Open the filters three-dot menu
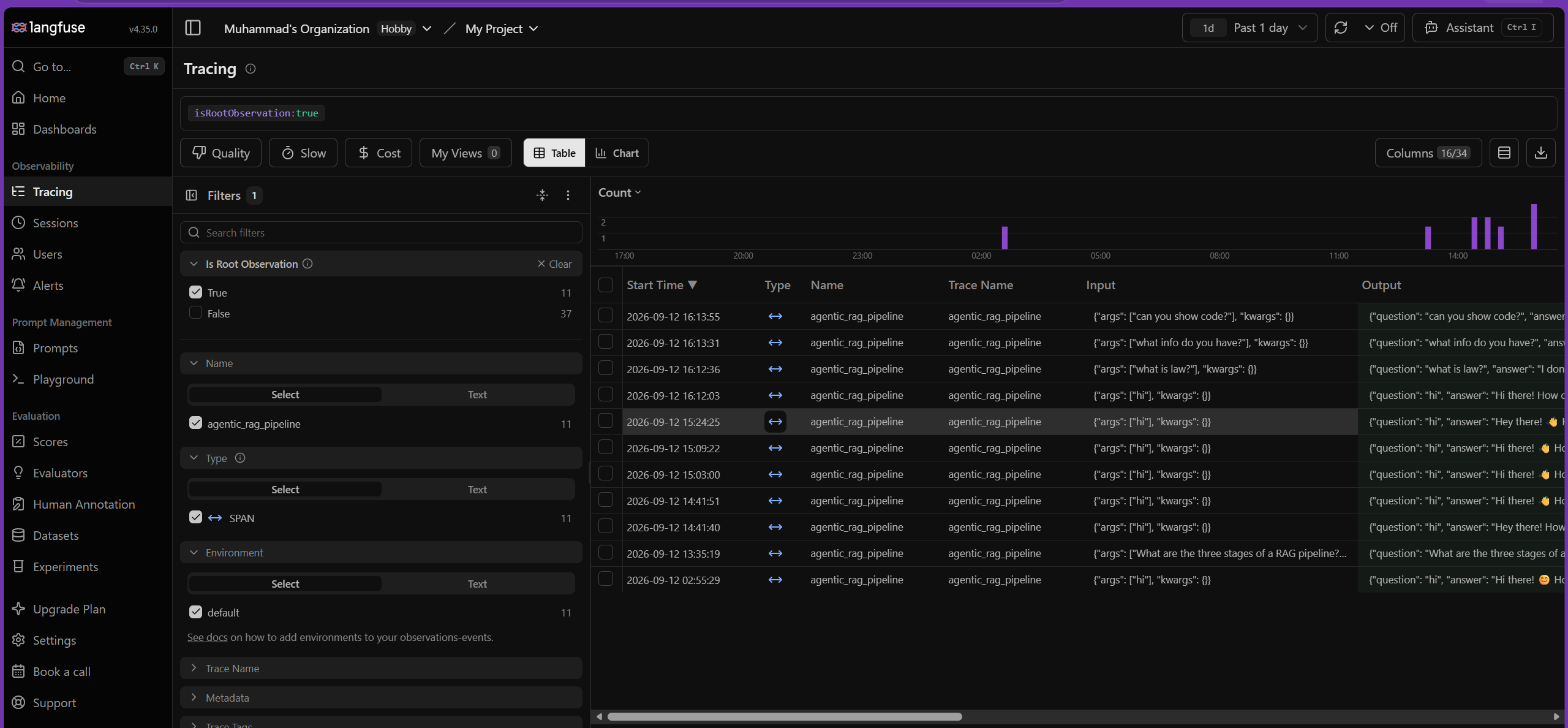Image resolution: width=1568 pixels, height=728 pixels. point(568,195)
